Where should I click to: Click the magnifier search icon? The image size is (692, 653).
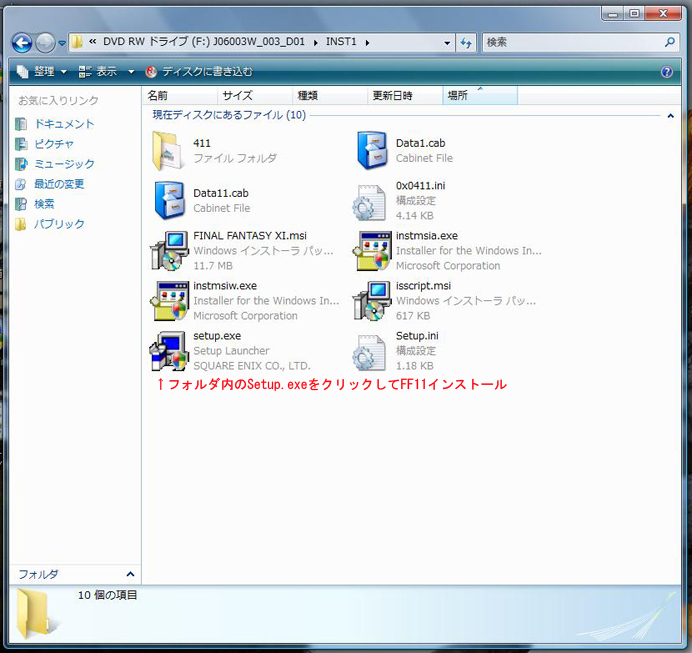(x=670, y=42)
